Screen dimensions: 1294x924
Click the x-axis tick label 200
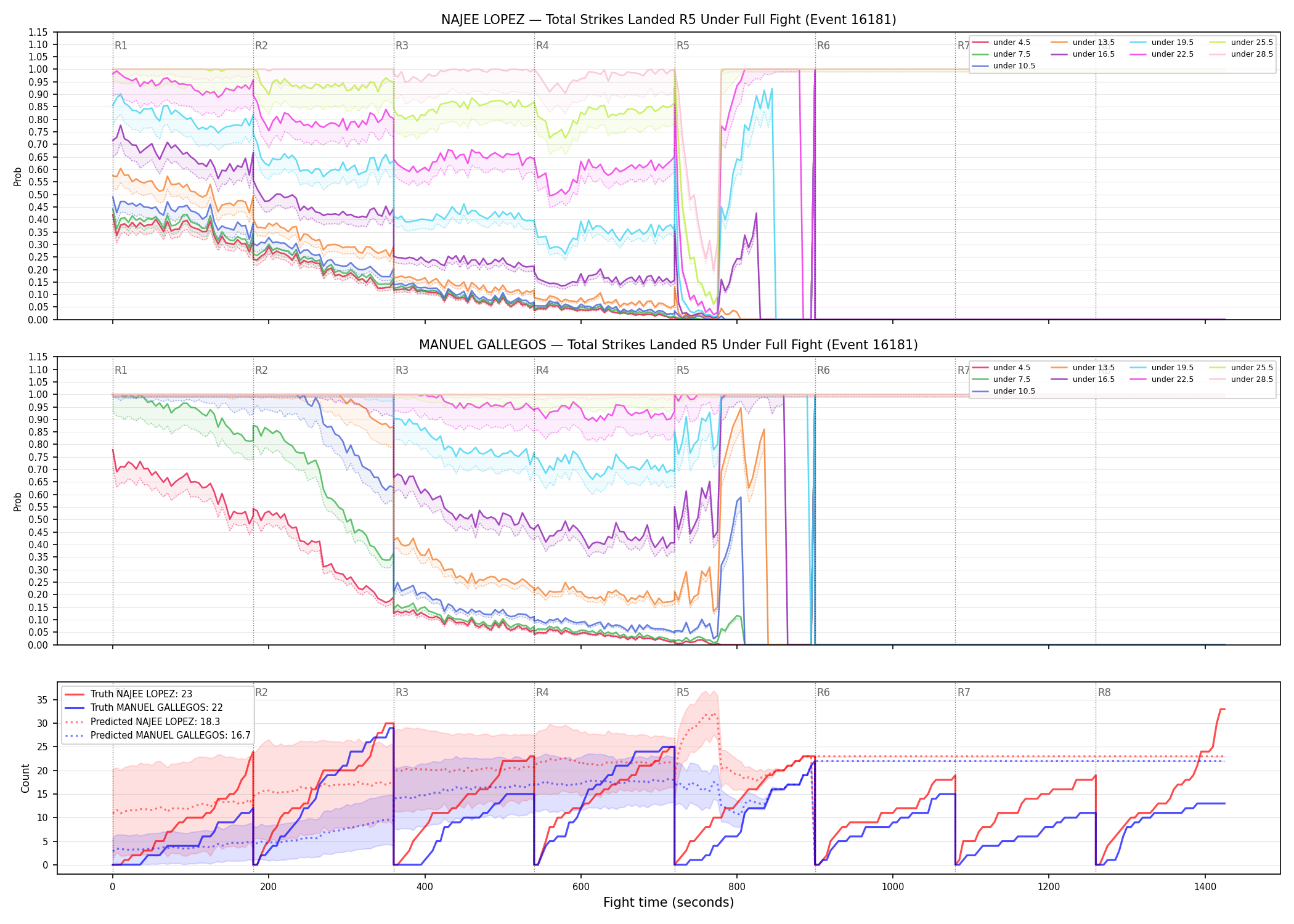click(x=269, y=887)
